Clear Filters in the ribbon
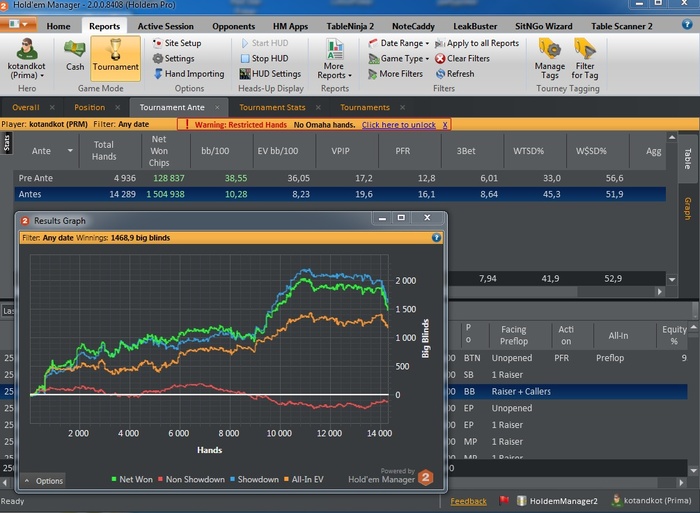The width and height of the screenshot is (700, 513). click(462, 58)
